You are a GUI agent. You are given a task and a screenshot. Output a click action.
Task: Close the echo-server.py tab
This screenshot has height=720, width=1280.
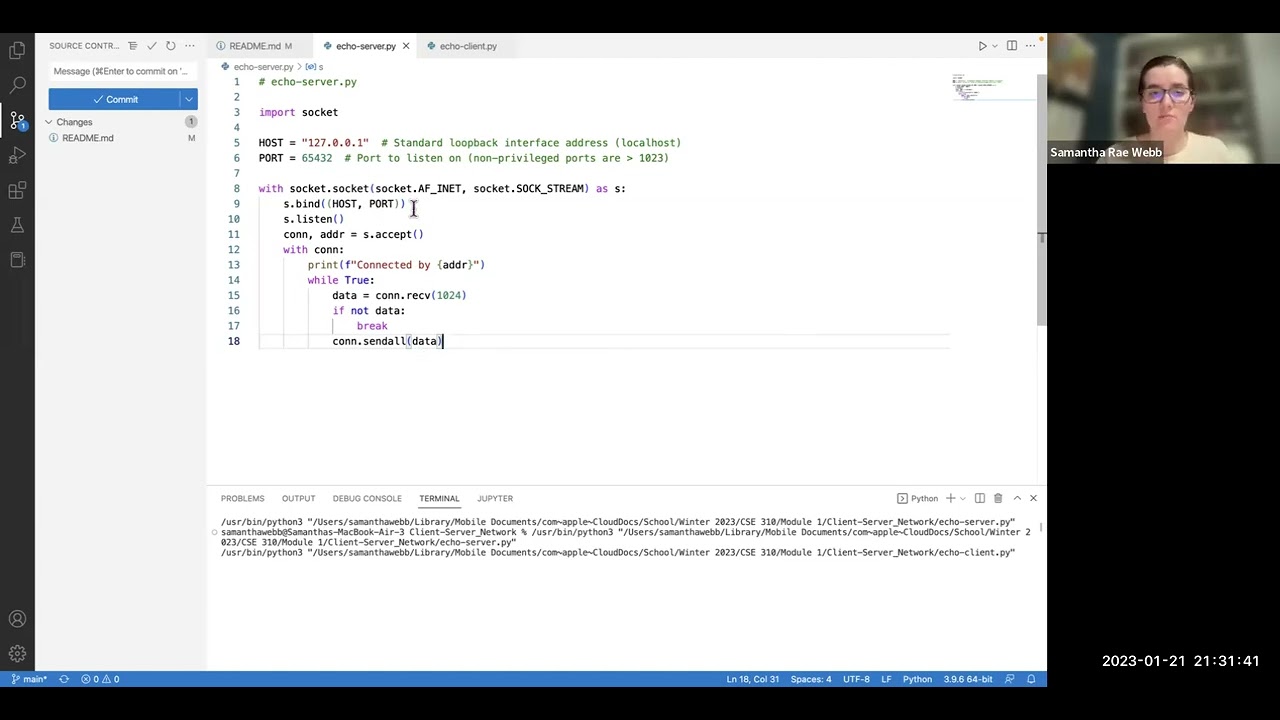point(405,46)
